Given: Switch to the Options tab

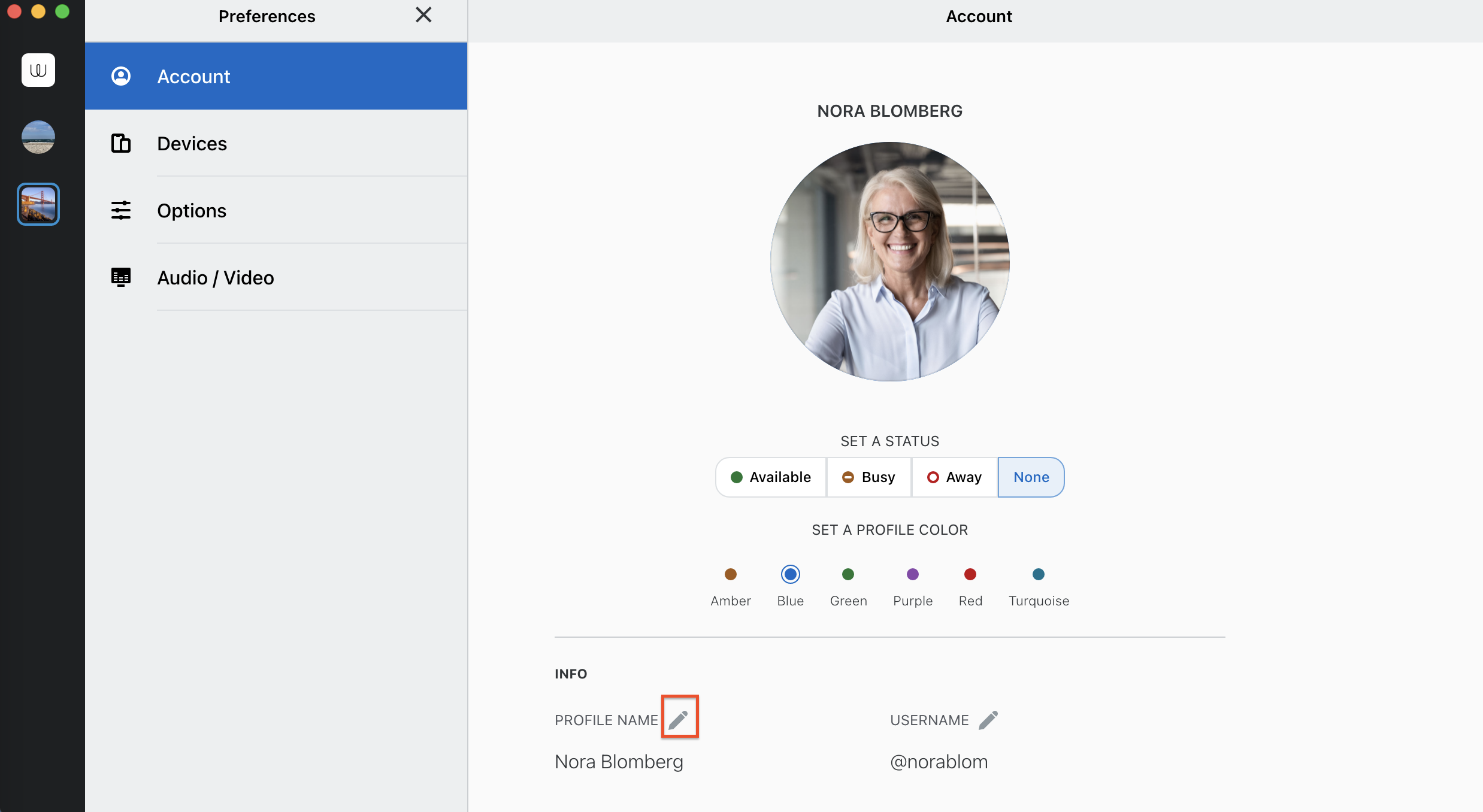Looking at the screenshot, I should pyautogui.click(x=192, y=210).
